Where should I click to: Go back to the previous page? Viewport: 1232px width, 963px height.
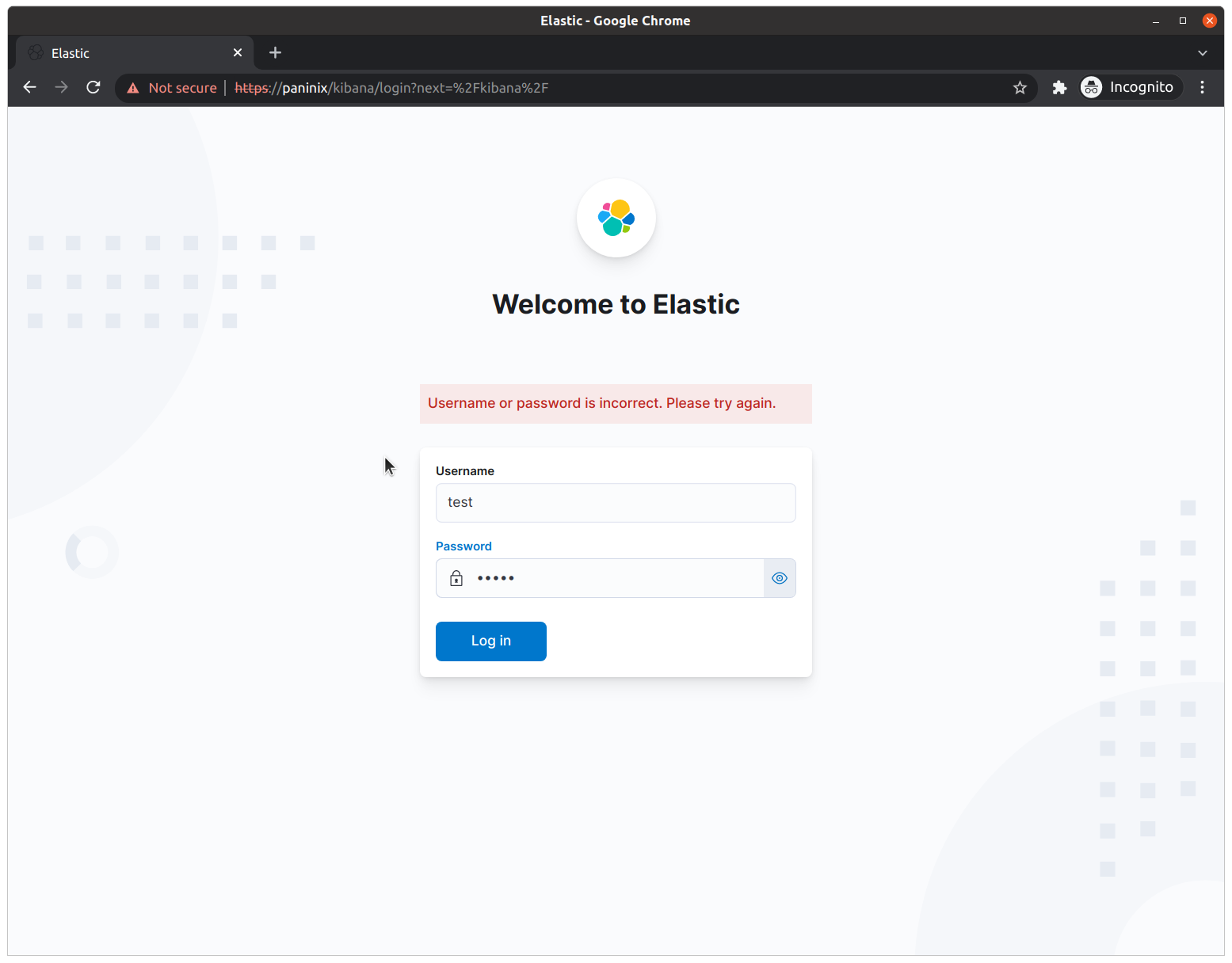tap(30, 87)
